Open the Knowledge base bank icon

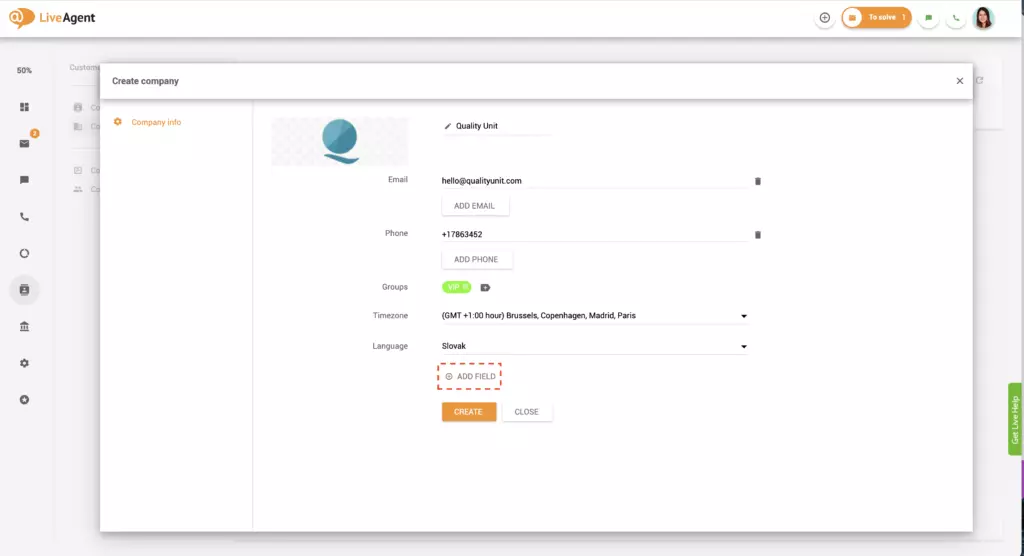click(24, 326)
